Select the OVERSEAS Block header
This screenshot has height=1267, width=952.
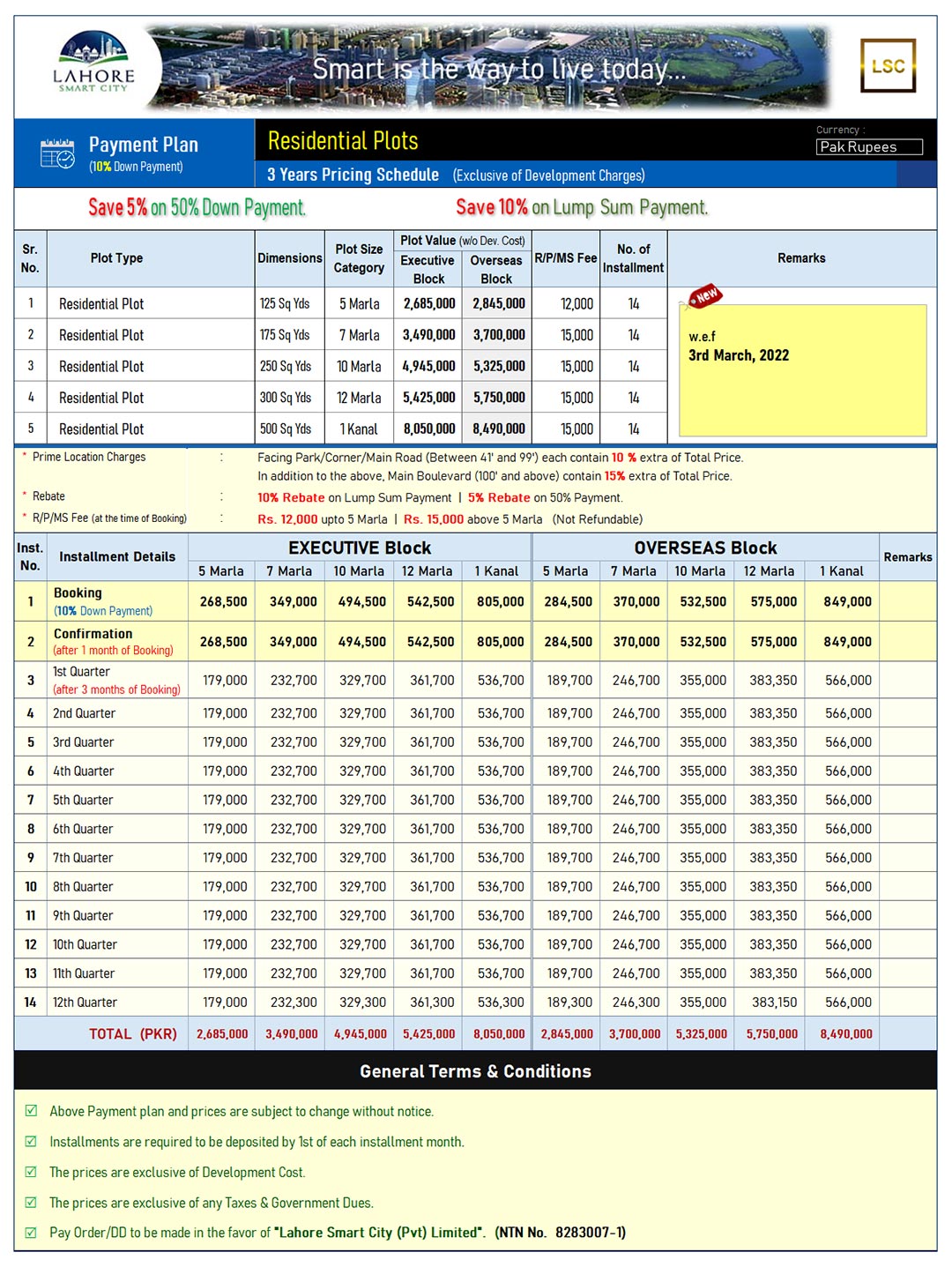pos(705,548)
